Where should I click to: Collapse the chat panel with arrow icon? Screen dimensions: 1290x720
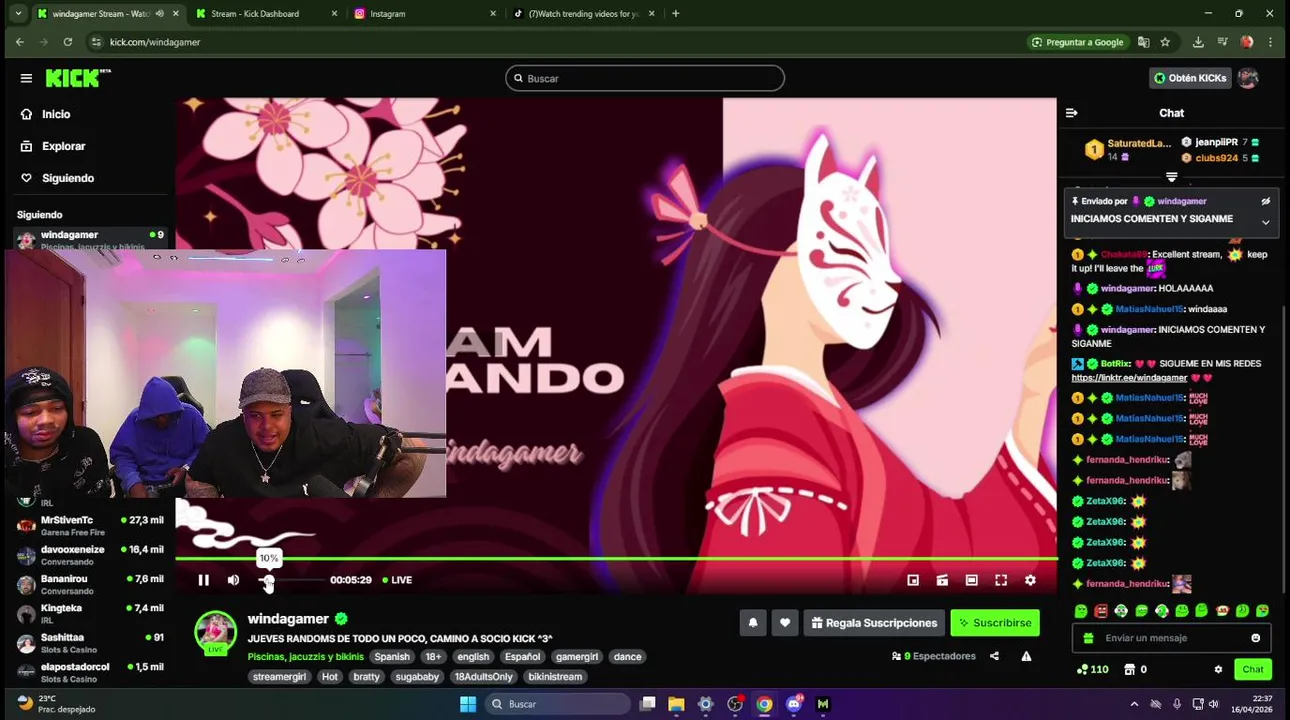point(1071,113)
